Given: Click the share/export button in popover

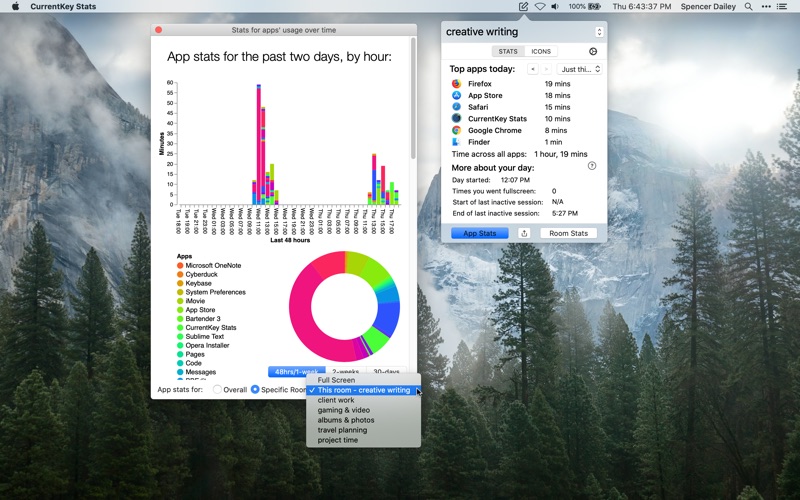Looking at the screenshot, I should pos(524,233).
